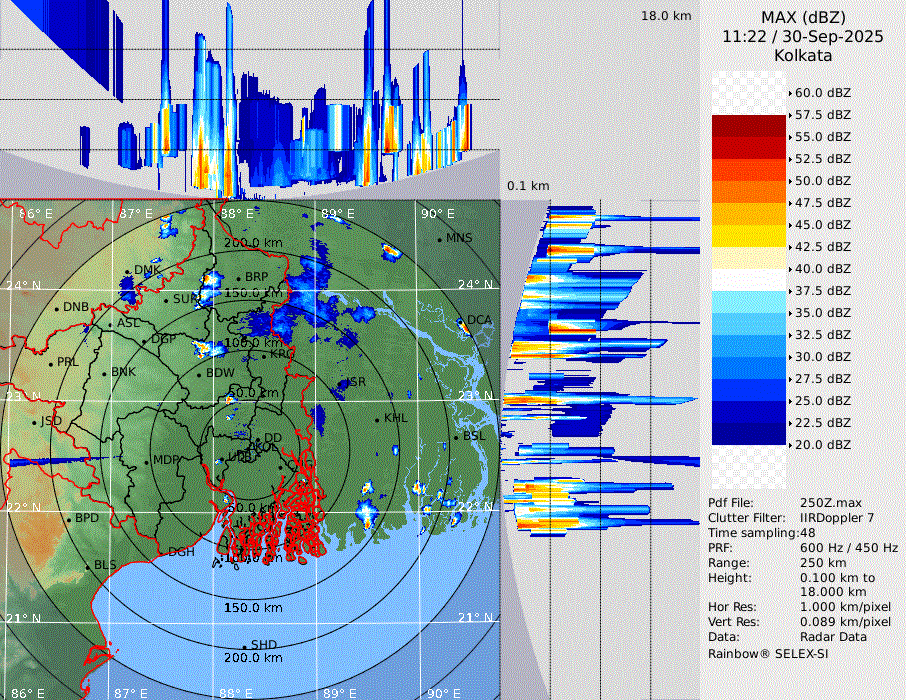Select the darkest blue 20.0 dBZ swatch
The image size is (906, 700).
click(749, 434)
